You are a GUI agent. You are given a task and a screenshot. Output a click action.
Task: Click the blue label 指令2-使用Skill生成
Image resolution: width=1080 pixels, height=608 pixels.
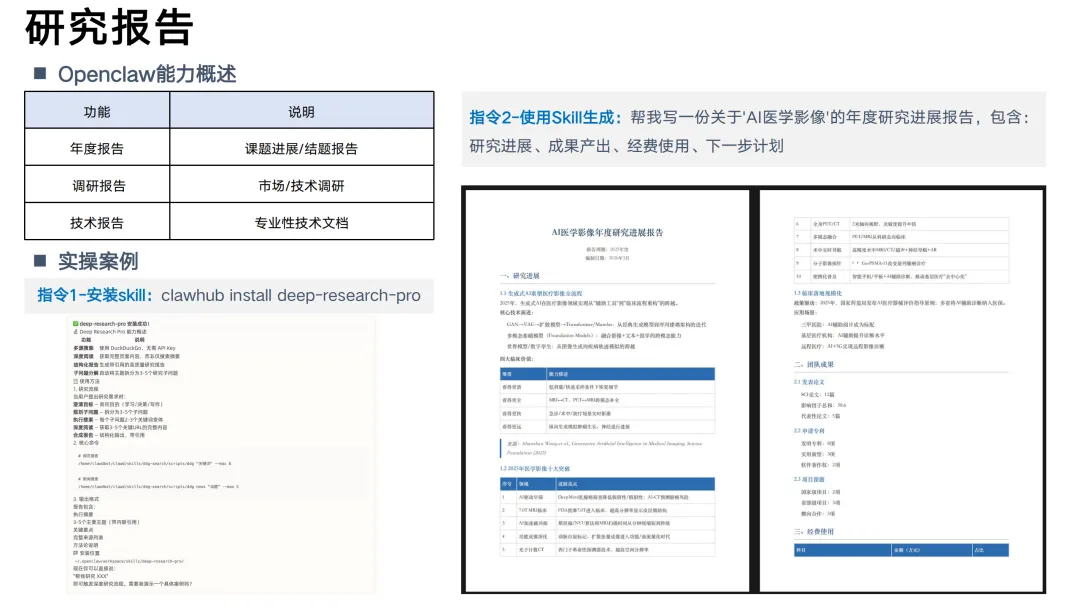(546, 117)
